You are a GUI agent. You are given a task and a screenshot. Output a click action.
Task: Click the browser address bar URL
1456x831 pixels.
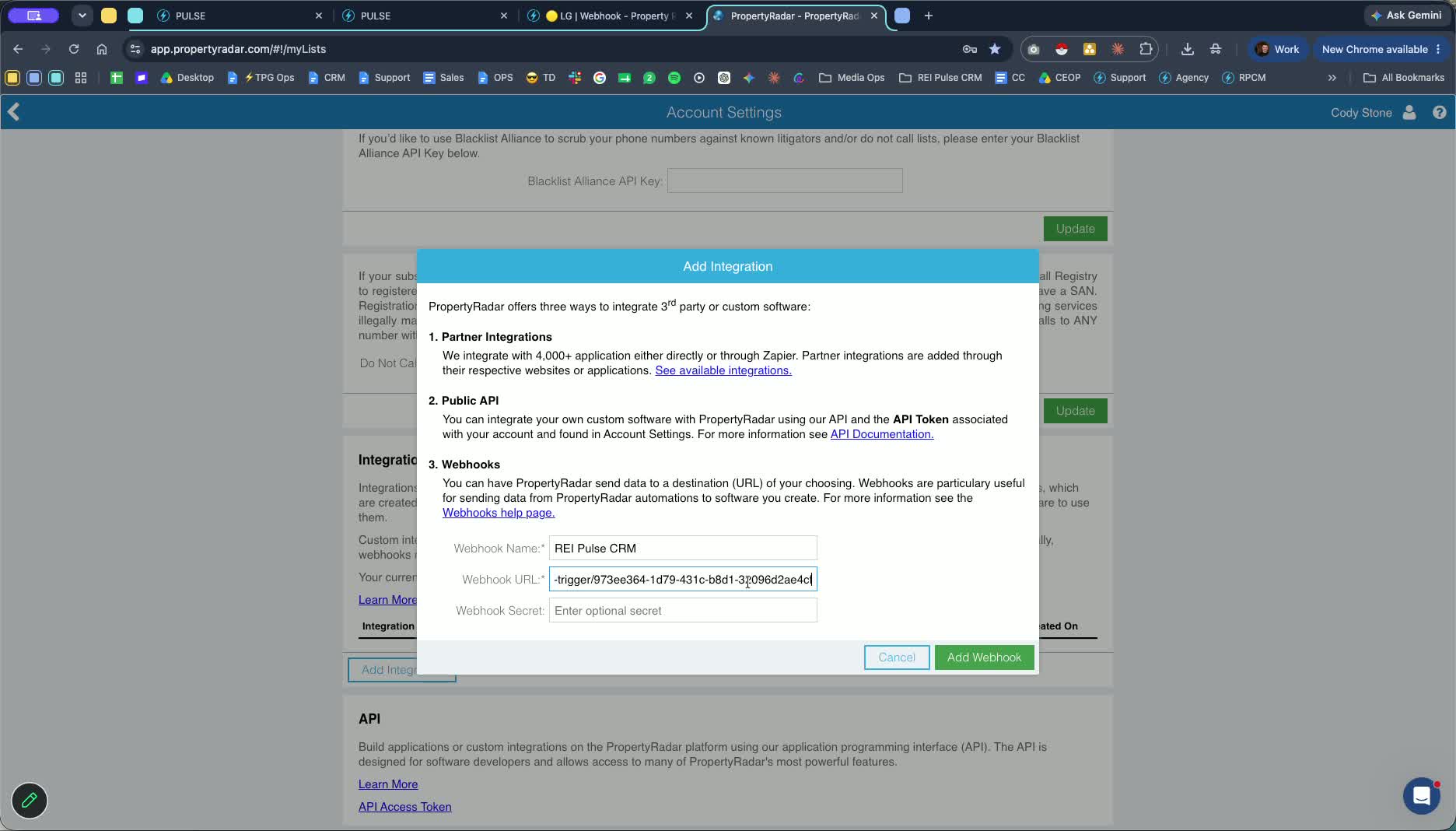[238, 49]
